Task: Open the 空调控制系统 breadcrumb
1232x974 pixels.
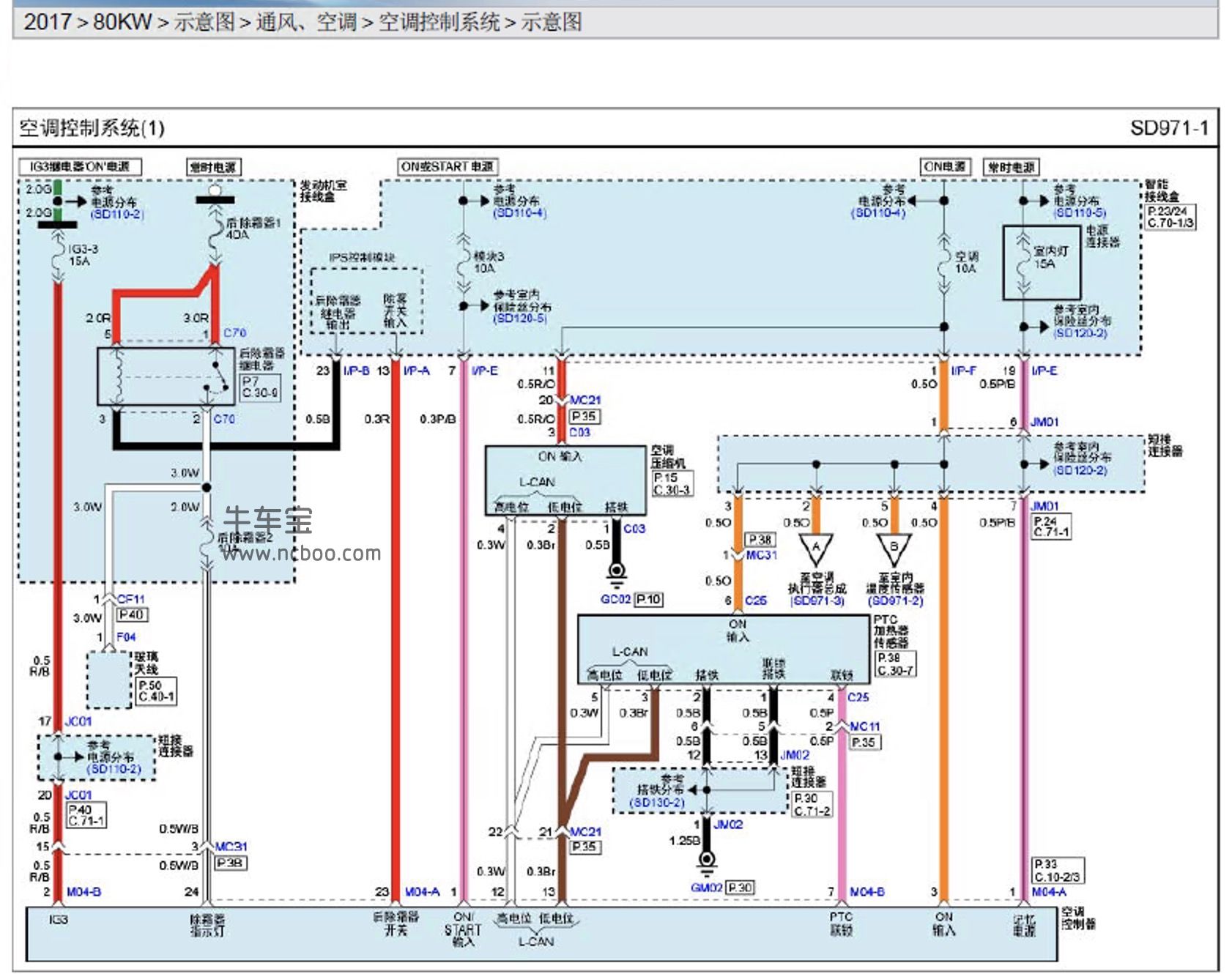Action: [439, 22]
